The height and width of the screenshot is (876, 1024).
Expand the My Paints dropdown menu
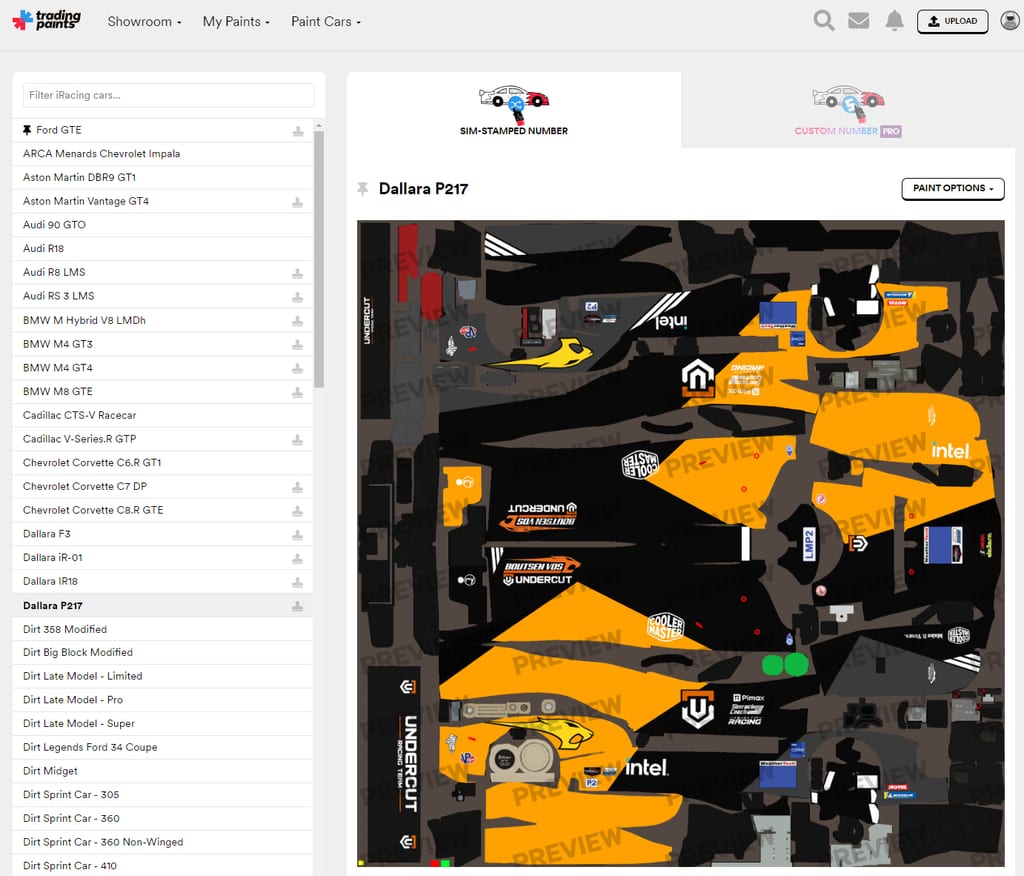[236, 22]
